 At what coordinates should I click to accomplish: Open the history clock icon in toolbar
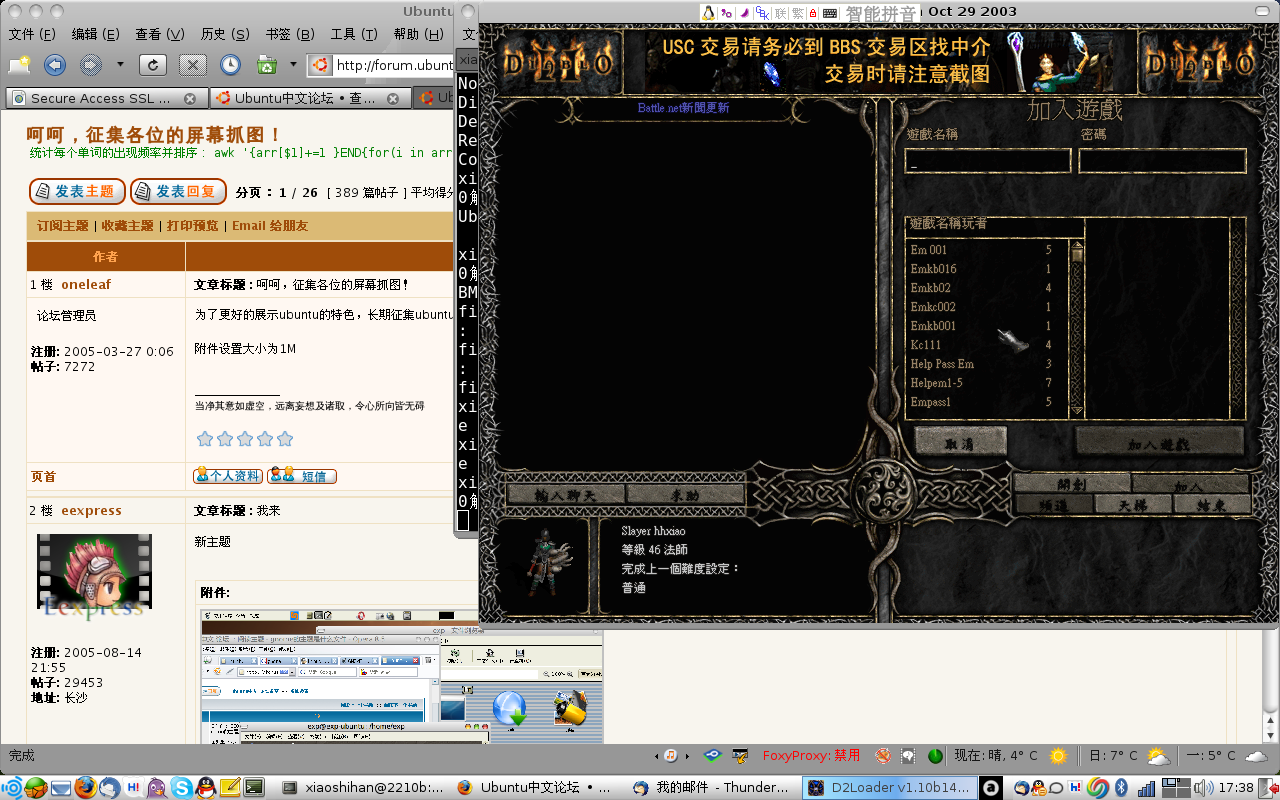pos(231,65)
